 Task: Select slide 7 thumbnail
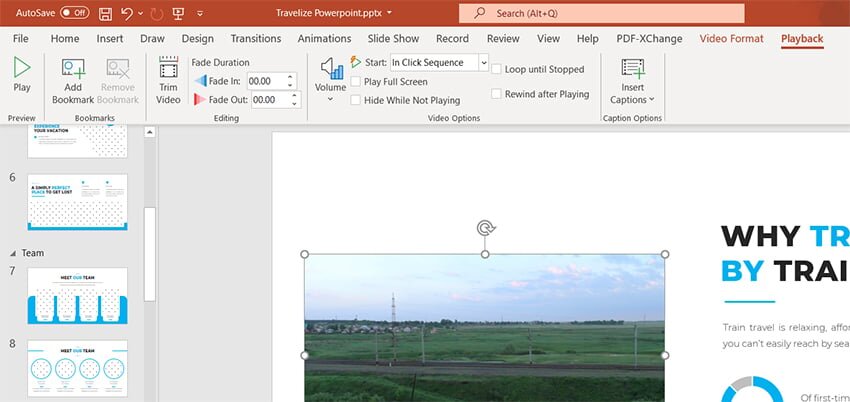coord(77,295)
